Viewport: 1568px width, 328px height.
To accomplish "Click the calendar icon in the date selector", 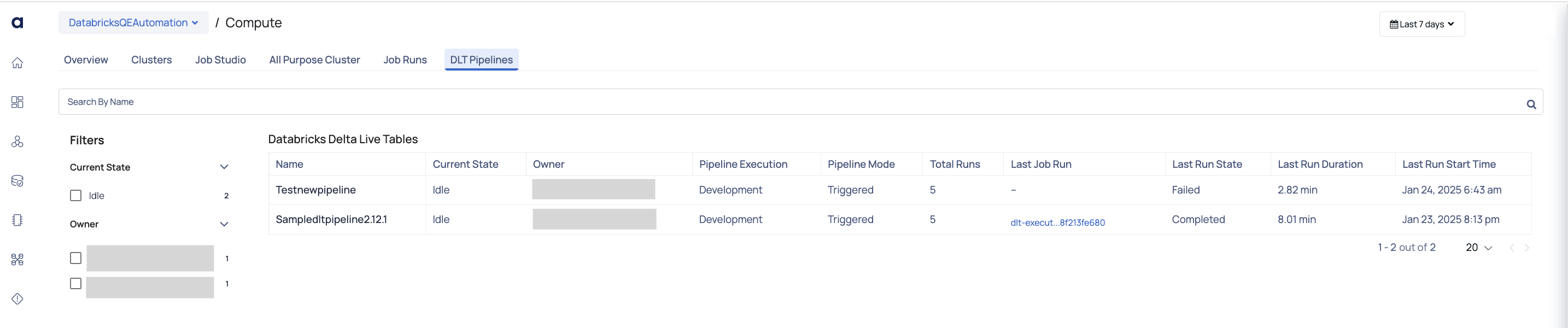I will (1393, 25).
